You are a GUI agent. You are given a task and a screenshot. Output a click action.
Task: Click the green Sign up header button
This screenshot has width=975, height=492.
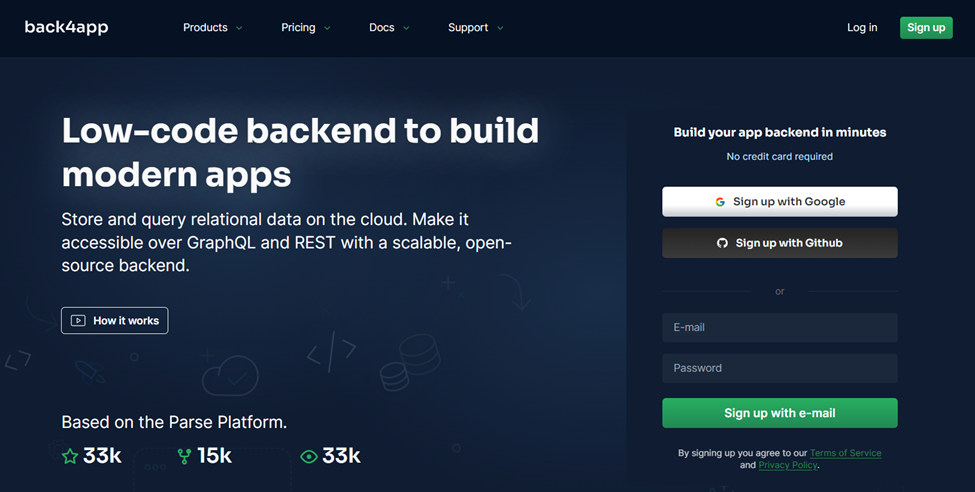pyautogui.click(x=926, y=27)
